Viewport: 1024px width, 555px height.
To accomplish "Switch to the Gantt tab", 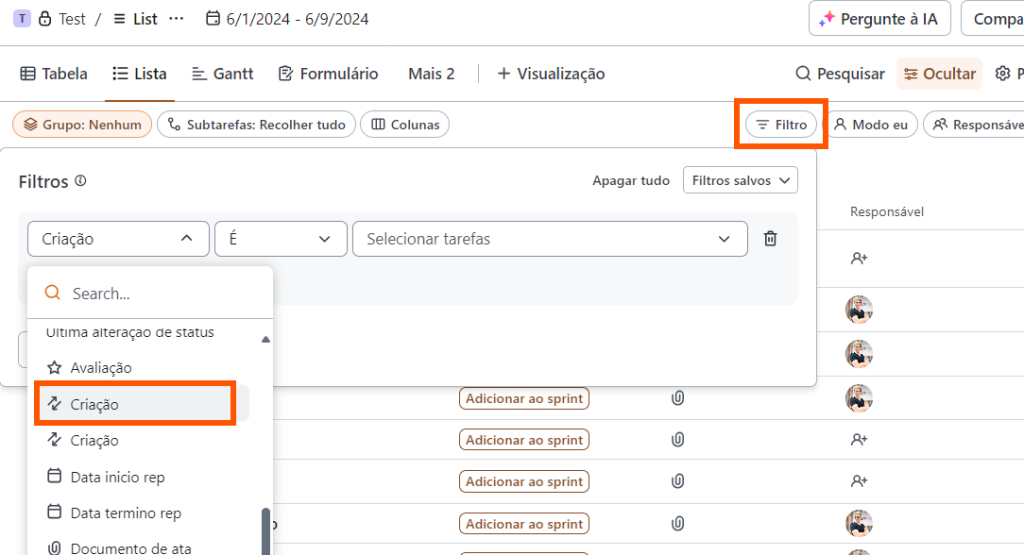I will (222, 73).
